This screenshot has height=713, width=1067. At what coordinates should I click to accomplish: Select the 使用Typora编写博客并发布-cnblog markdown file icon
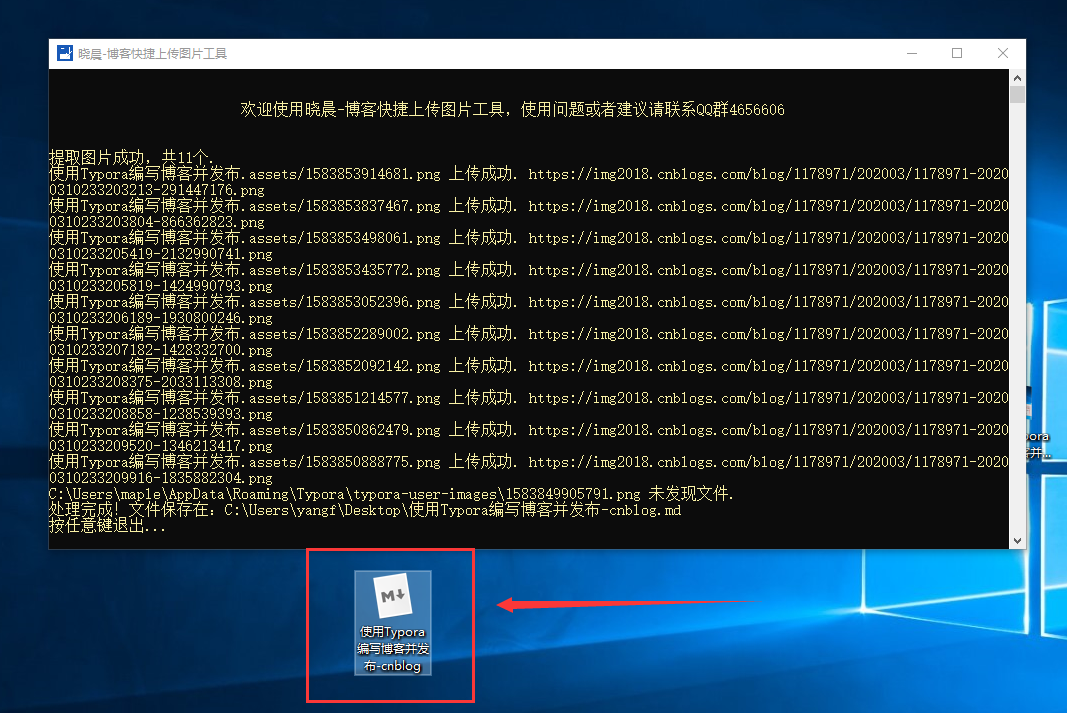(x=393, y=623)
